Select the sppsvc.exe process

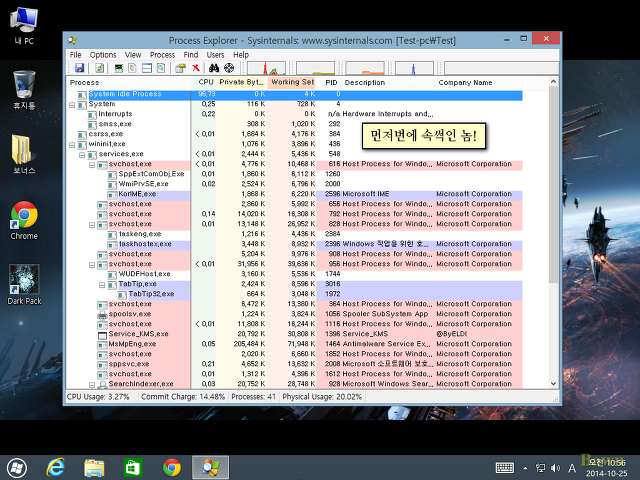click(x=294, y=364)
